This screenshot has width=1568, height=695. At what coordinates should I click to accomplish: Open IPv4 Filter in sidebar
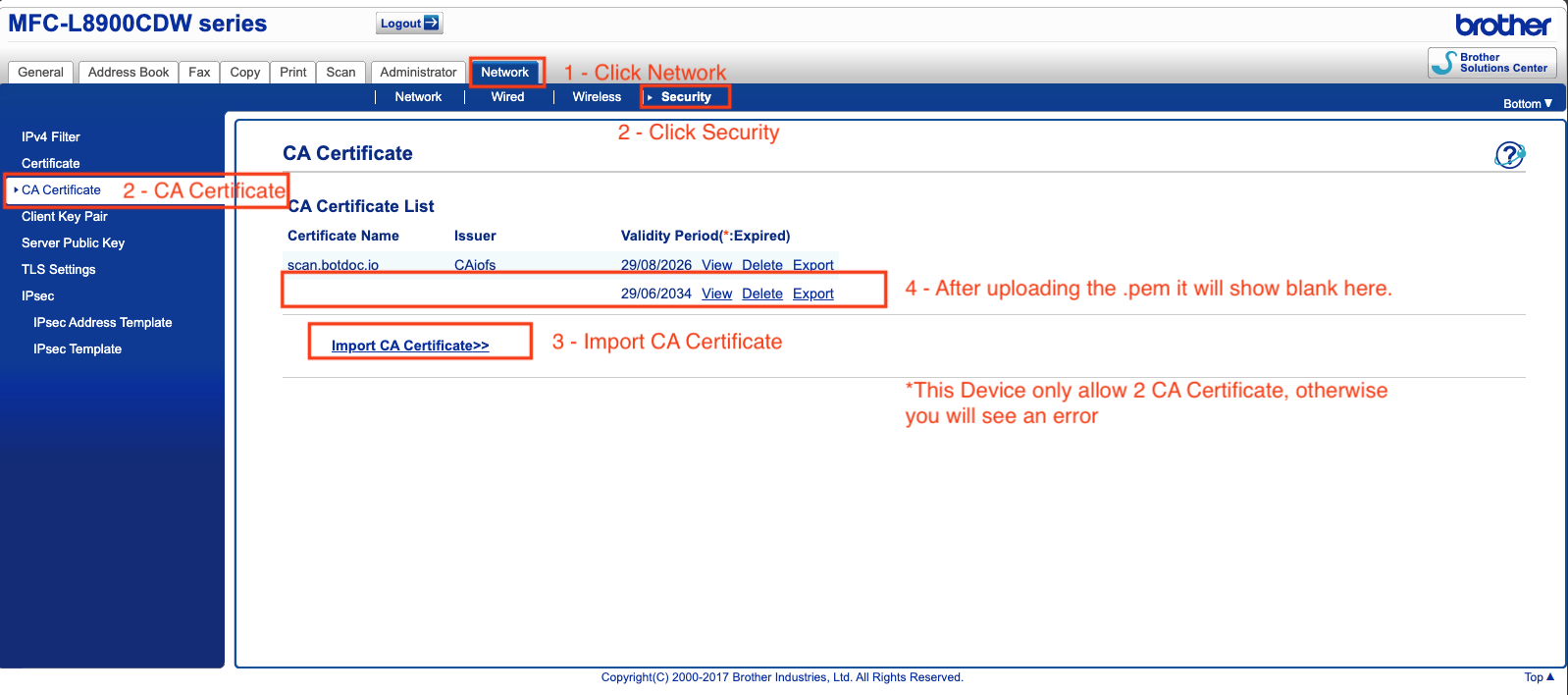pyautogui.click(x=51, y=137)
